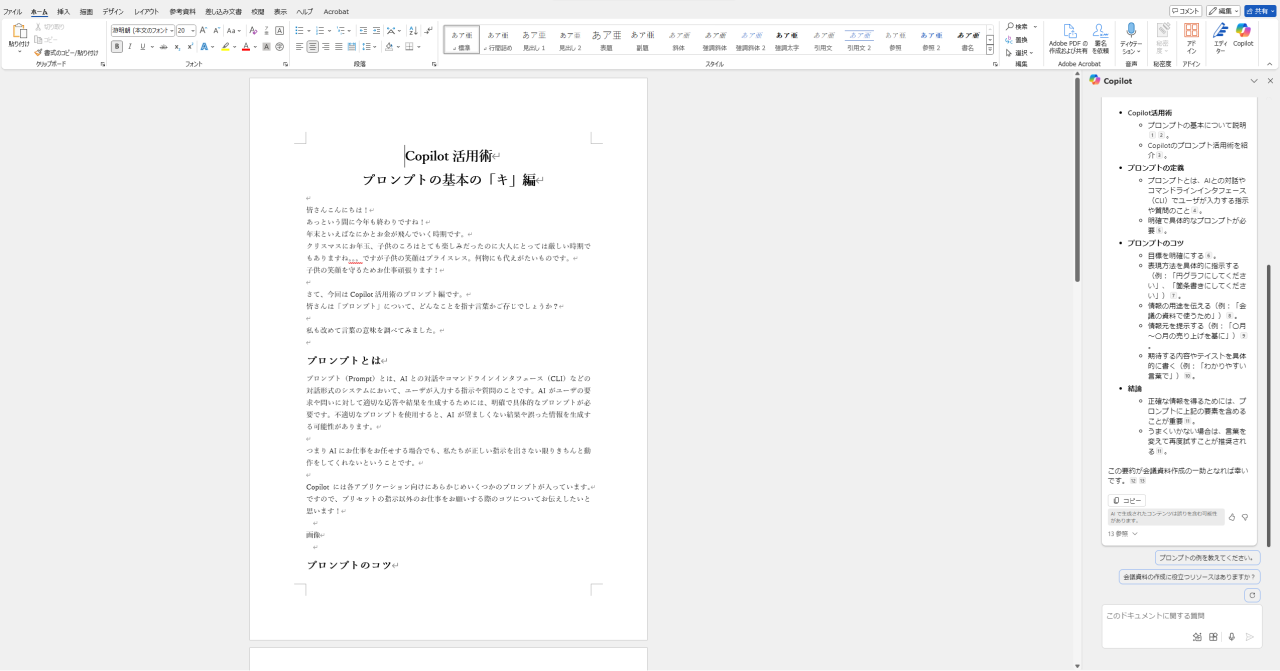This screenshot has width=1280, height=671.
Task: Open the font name combo box
Action: (143, 31)
